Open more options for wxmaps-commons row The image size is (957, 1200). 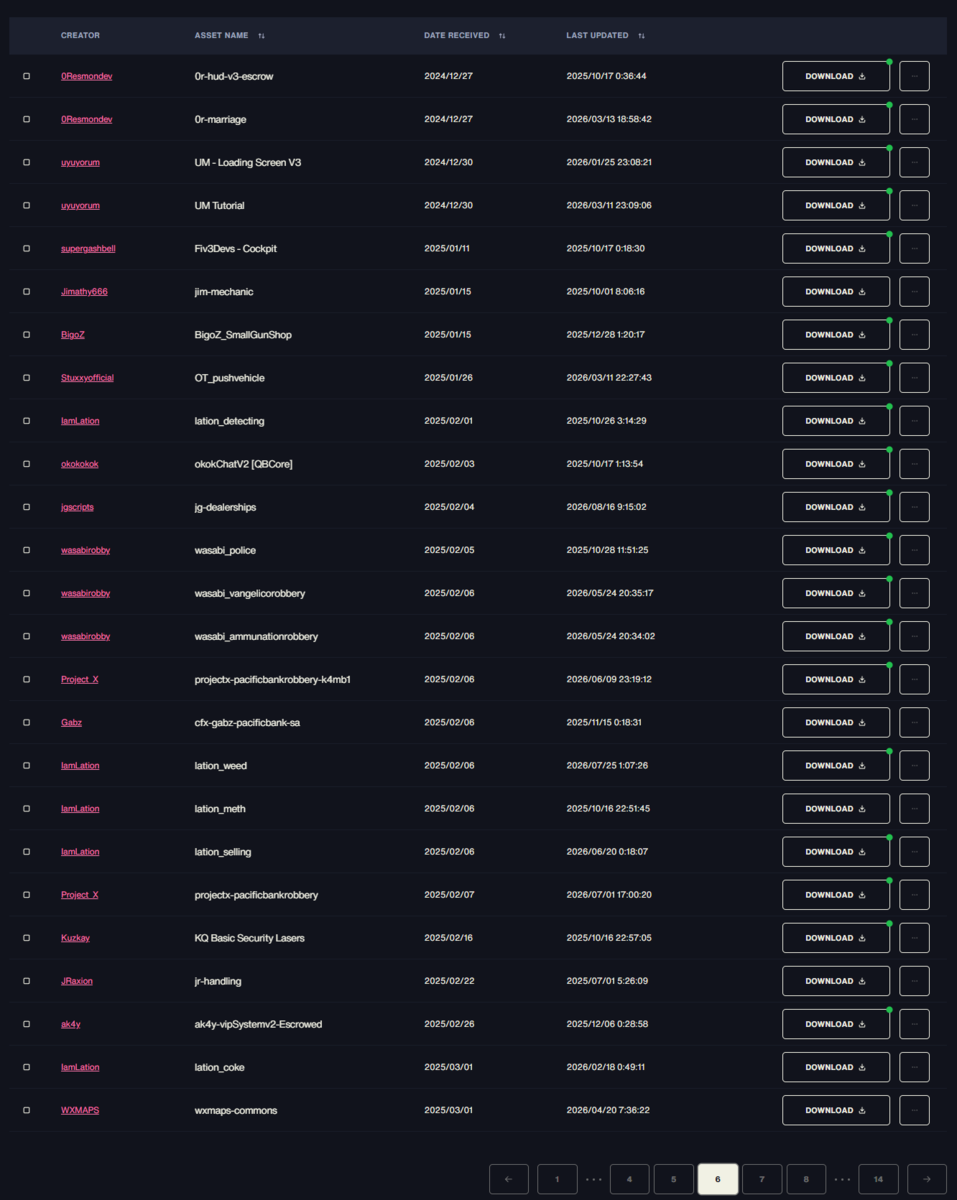coord(914,1110)
